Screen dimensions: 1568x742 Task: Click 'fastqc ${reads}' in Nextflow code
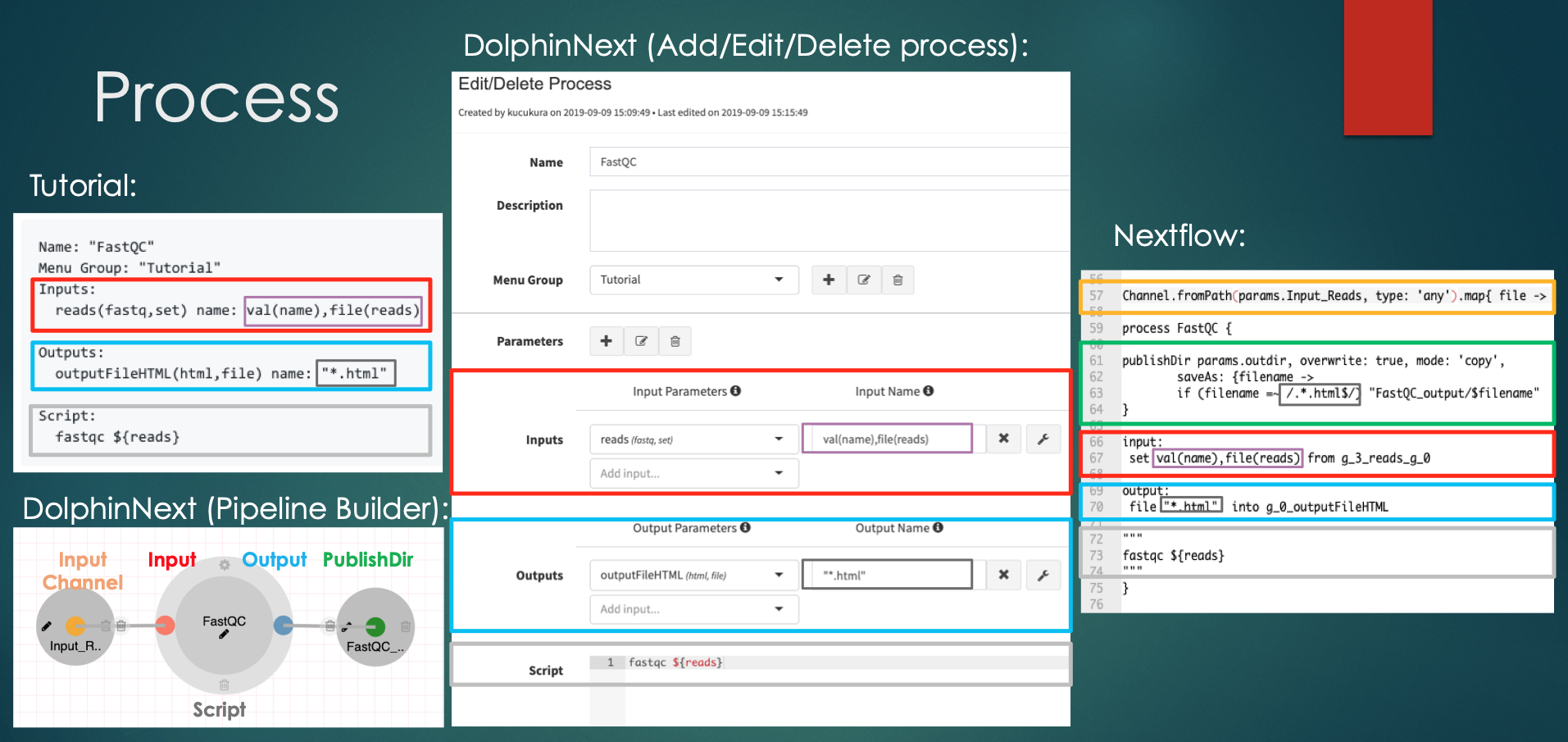coord(1173,556)
